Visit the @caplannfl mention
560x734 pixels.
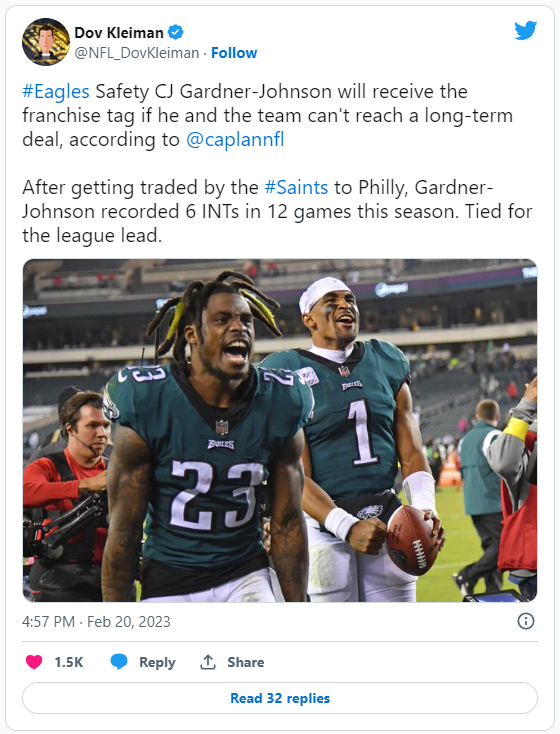(235, 139)
